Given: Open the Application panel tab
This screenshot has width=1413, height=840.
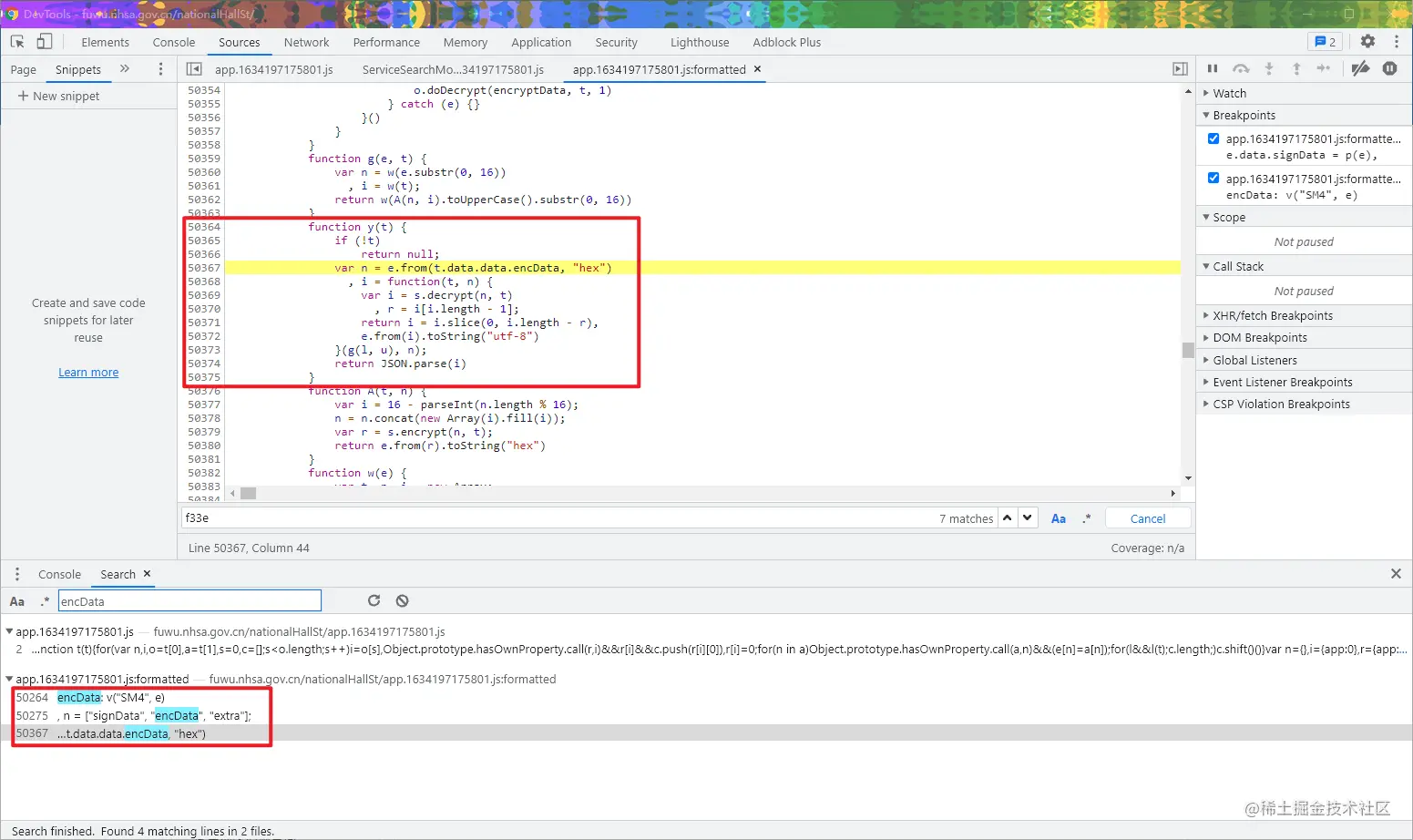Looking at the screenshot, I should pyautogui.click(x=541, y=42).
